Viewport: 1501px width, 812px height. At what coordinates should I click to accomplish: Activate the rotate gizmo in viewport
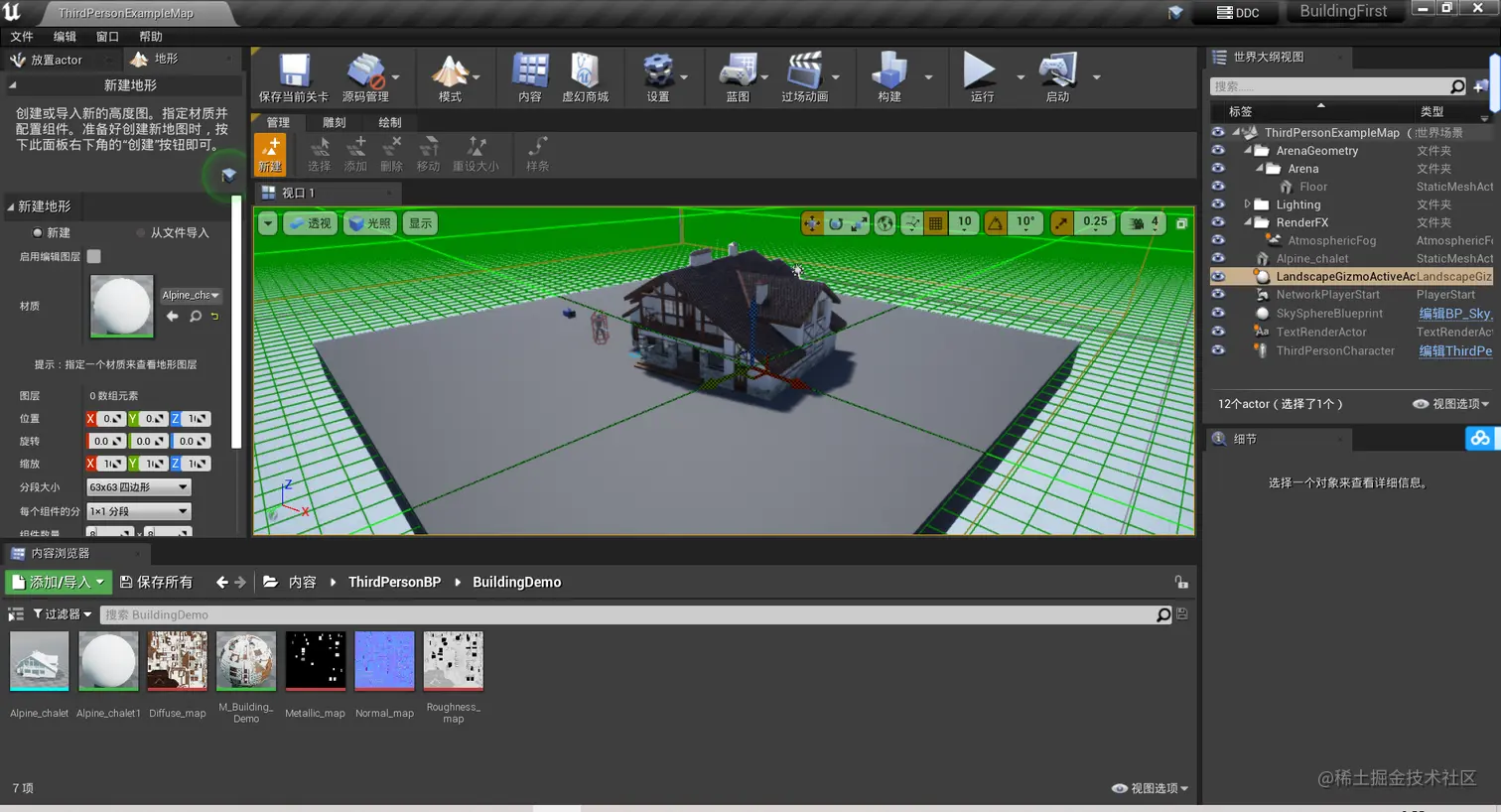pos(836,223)
